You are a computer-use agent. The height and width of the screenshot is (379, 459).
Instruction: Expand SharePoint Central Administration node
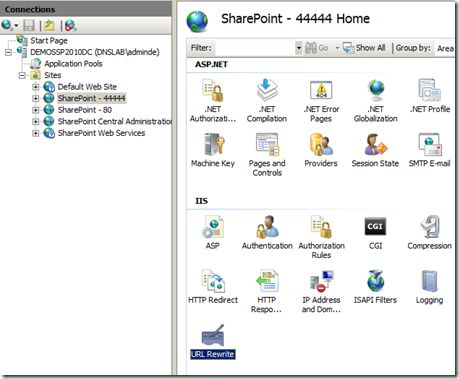35,122
